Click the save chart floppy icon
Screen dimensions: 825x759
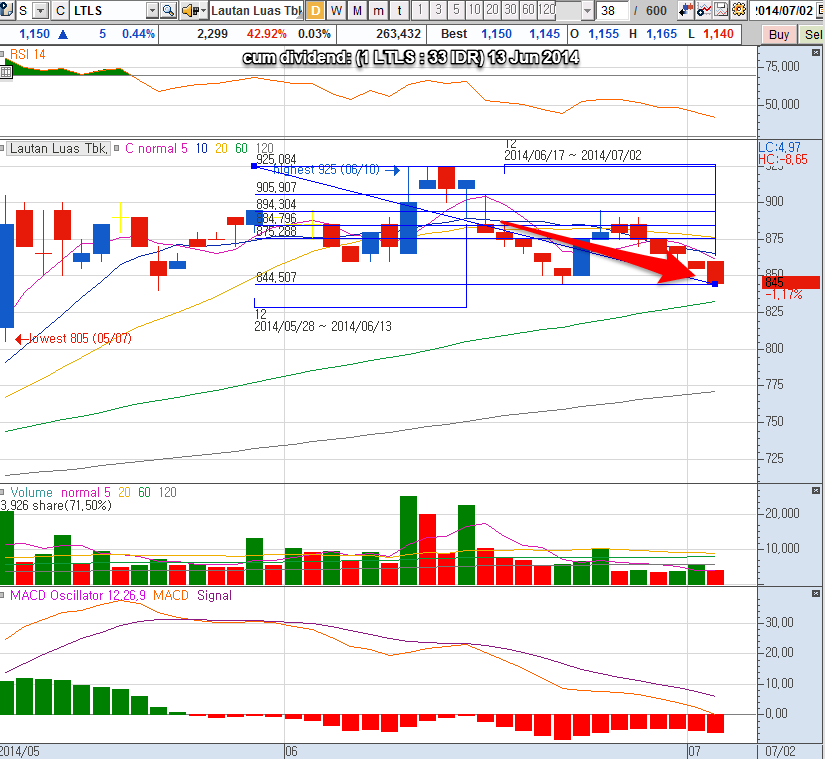[x=721, y=10]
